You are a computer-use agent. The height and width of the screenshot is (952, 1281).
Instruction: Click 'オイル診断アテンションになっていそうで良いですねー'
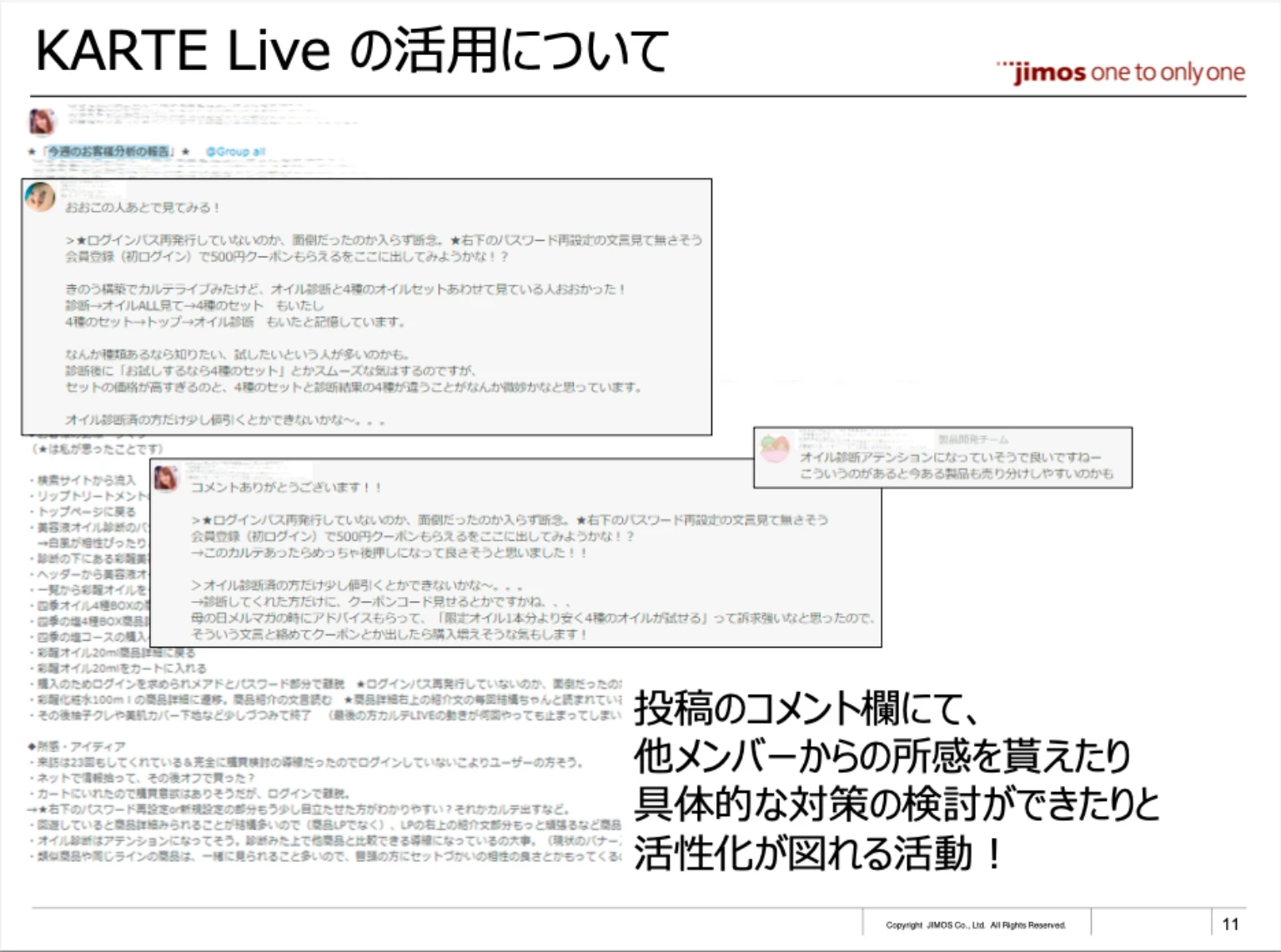tap(951, 457)
